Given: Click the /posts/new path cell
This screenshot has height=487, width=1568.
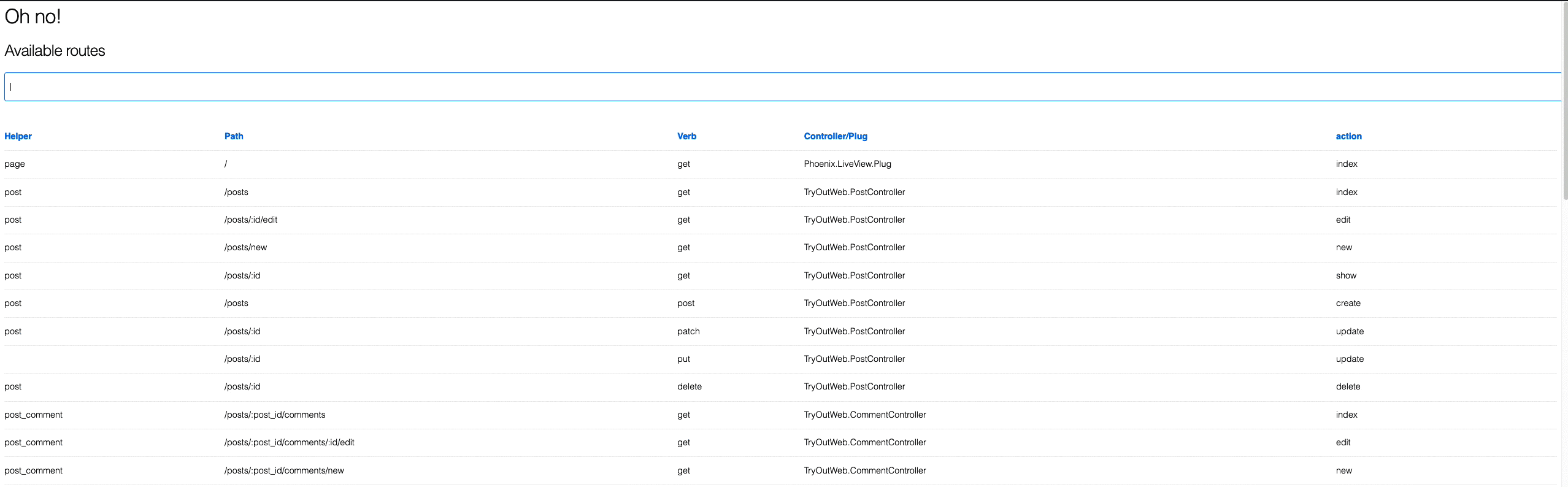Looking at the screenshot, I should pyautogui.click(x=245, y=247).
